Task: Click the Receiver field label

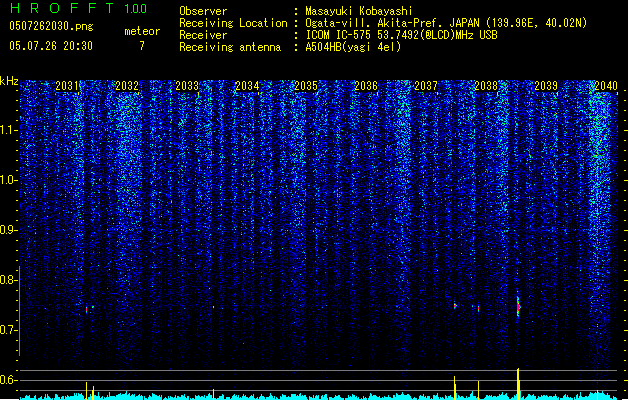Action: pos(203,35)
